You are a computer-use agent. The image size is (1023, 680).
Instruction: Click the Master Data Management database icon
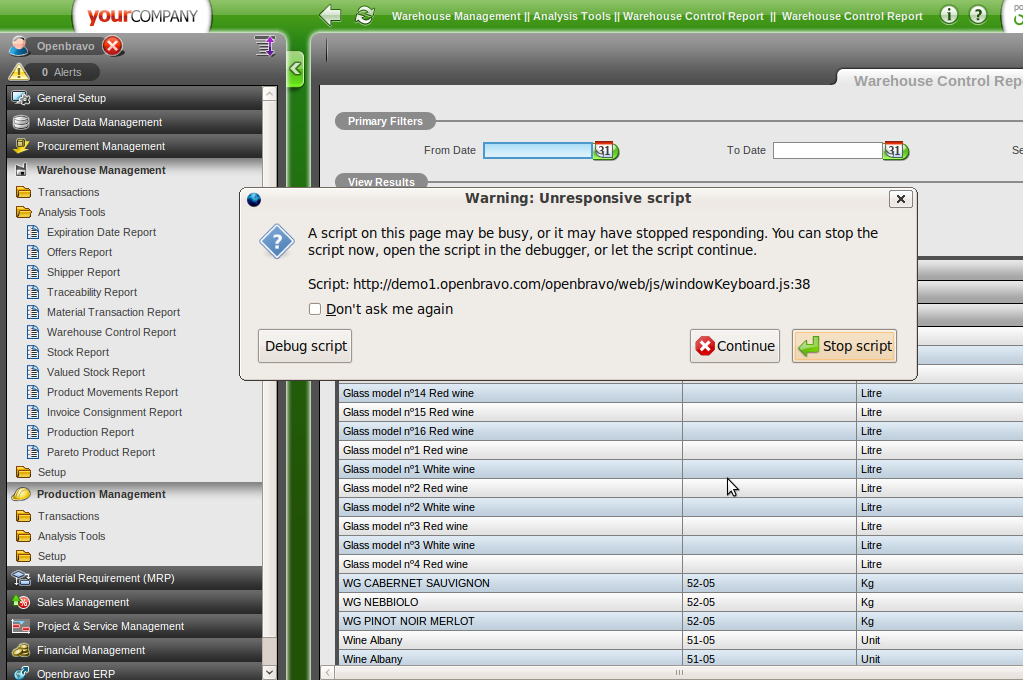21,122
